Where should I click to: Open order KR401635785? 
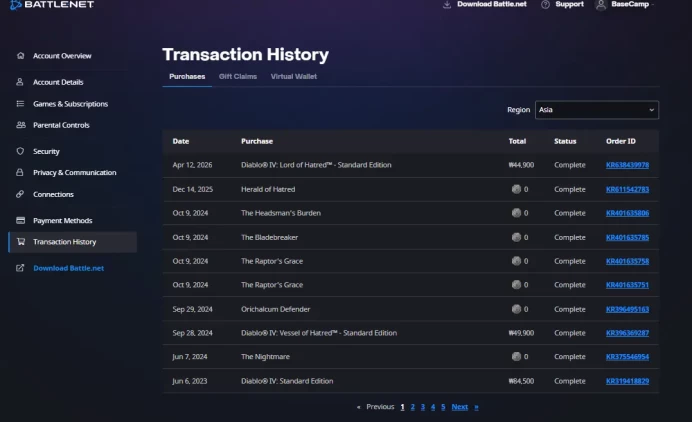point(627,237)
